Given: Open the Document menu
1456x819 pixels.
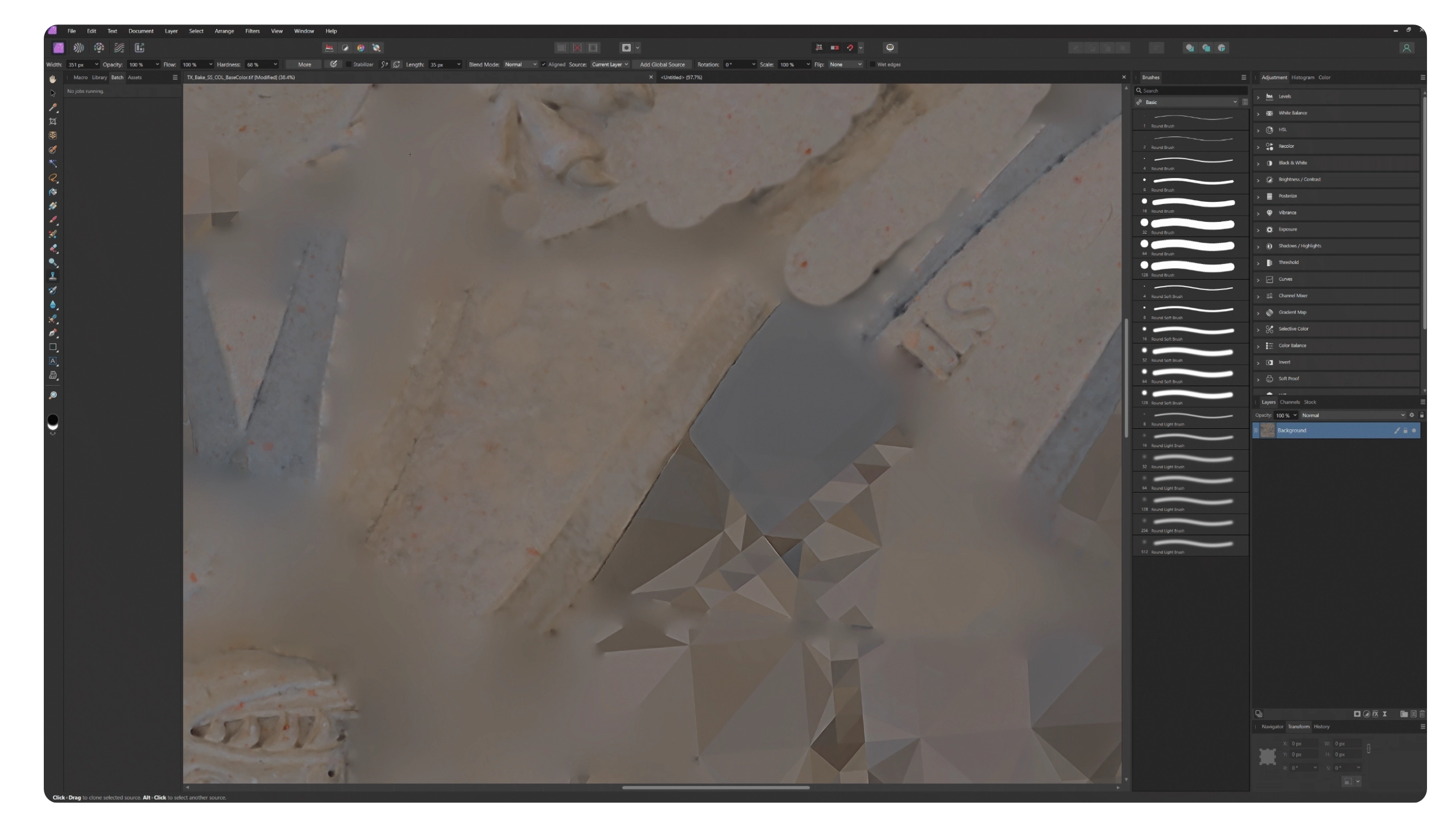Looking at the screenshot, I should (x=140, y=31).
